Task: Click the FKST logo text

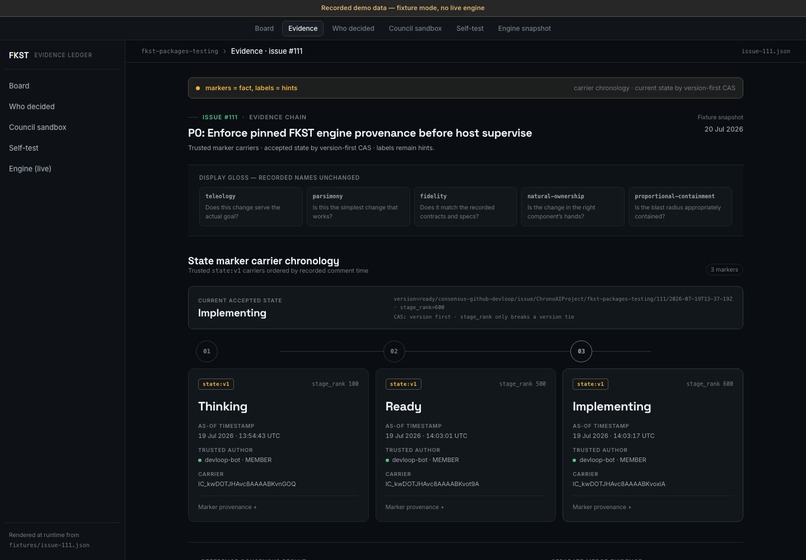Action: pos(19,55)
